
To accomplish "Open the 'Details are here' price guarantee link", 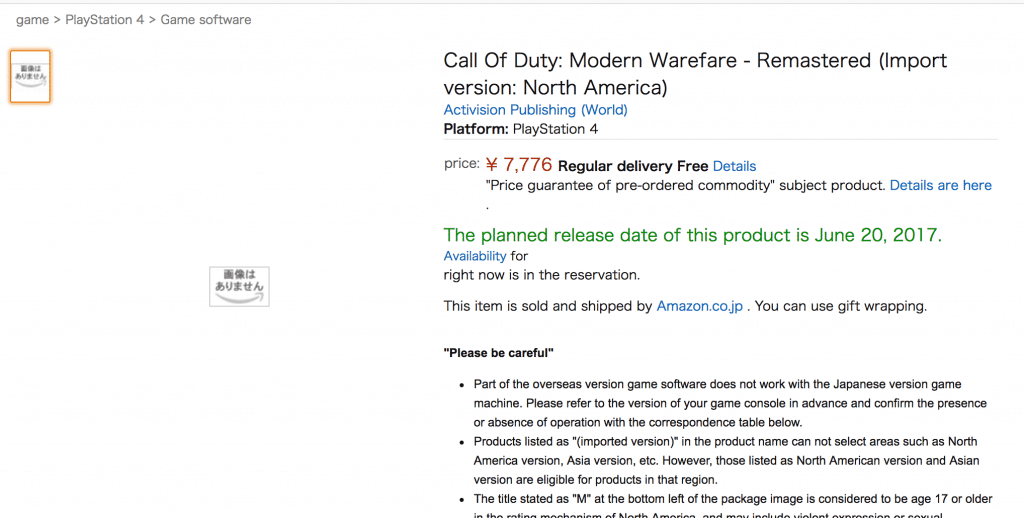I will (x=940, y=185).
